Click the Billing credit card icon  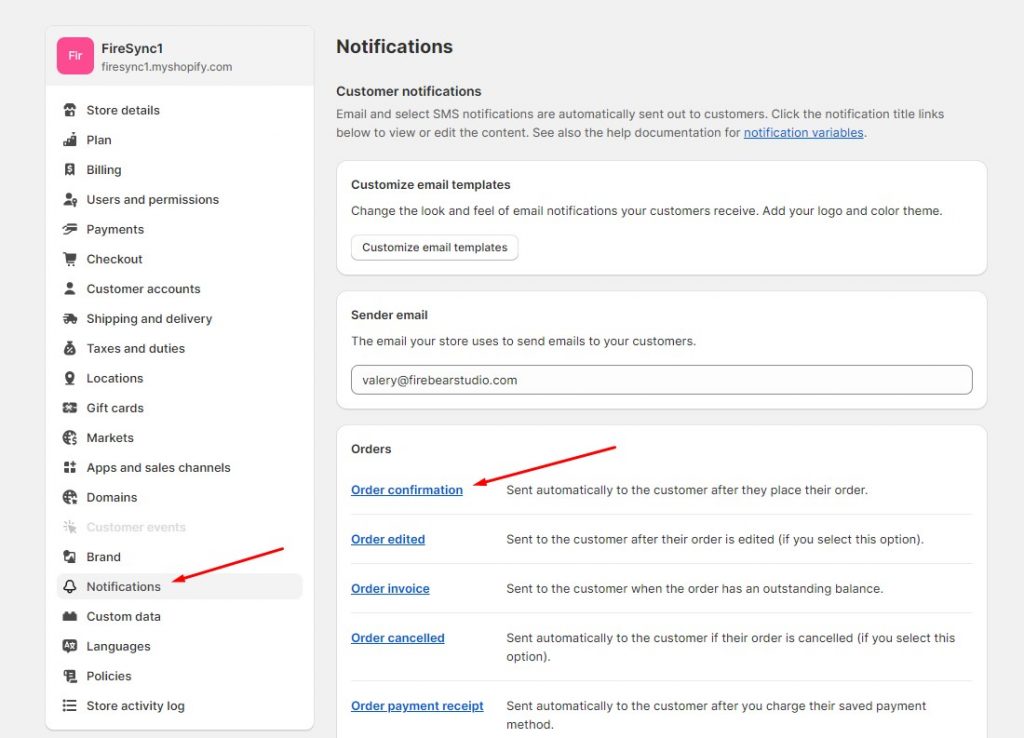click(x=69, y=169)
